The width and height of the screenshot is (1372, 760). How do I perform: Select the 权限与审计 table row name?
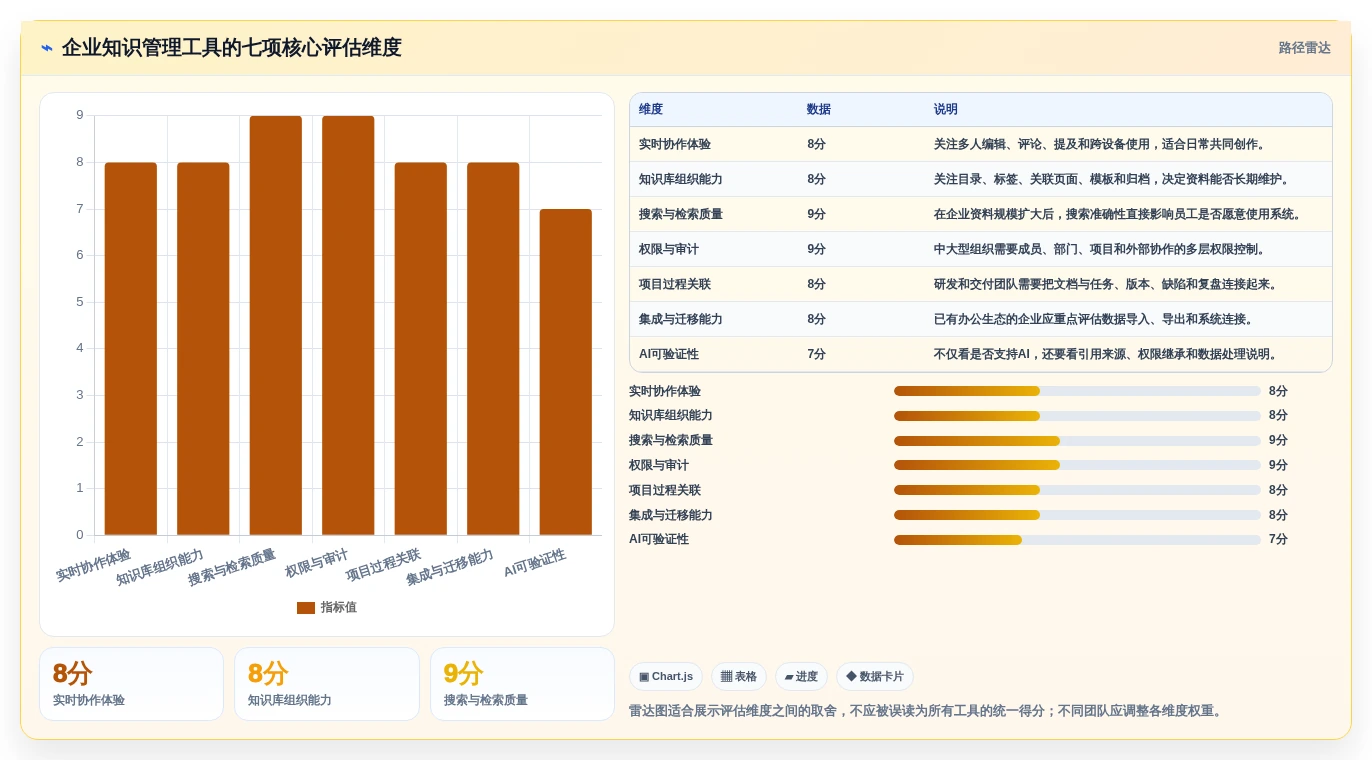click(669, 249)
